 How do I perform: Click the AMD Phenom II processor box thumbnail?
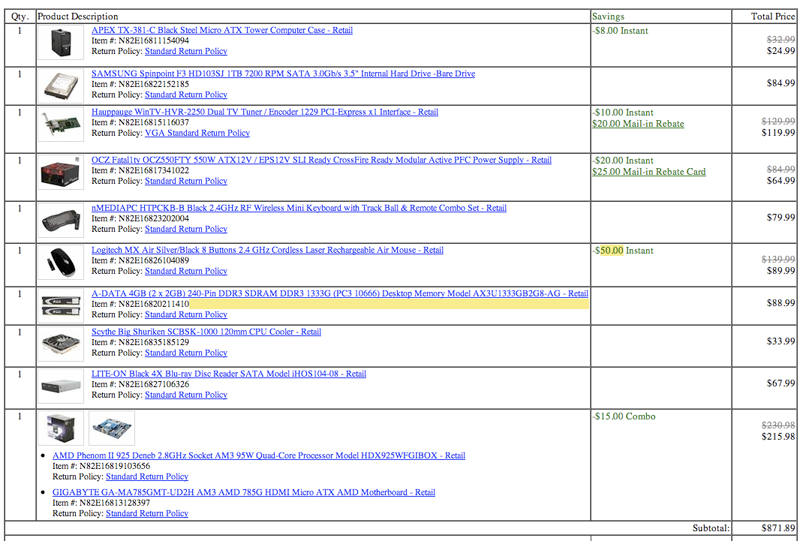[61, 428]
